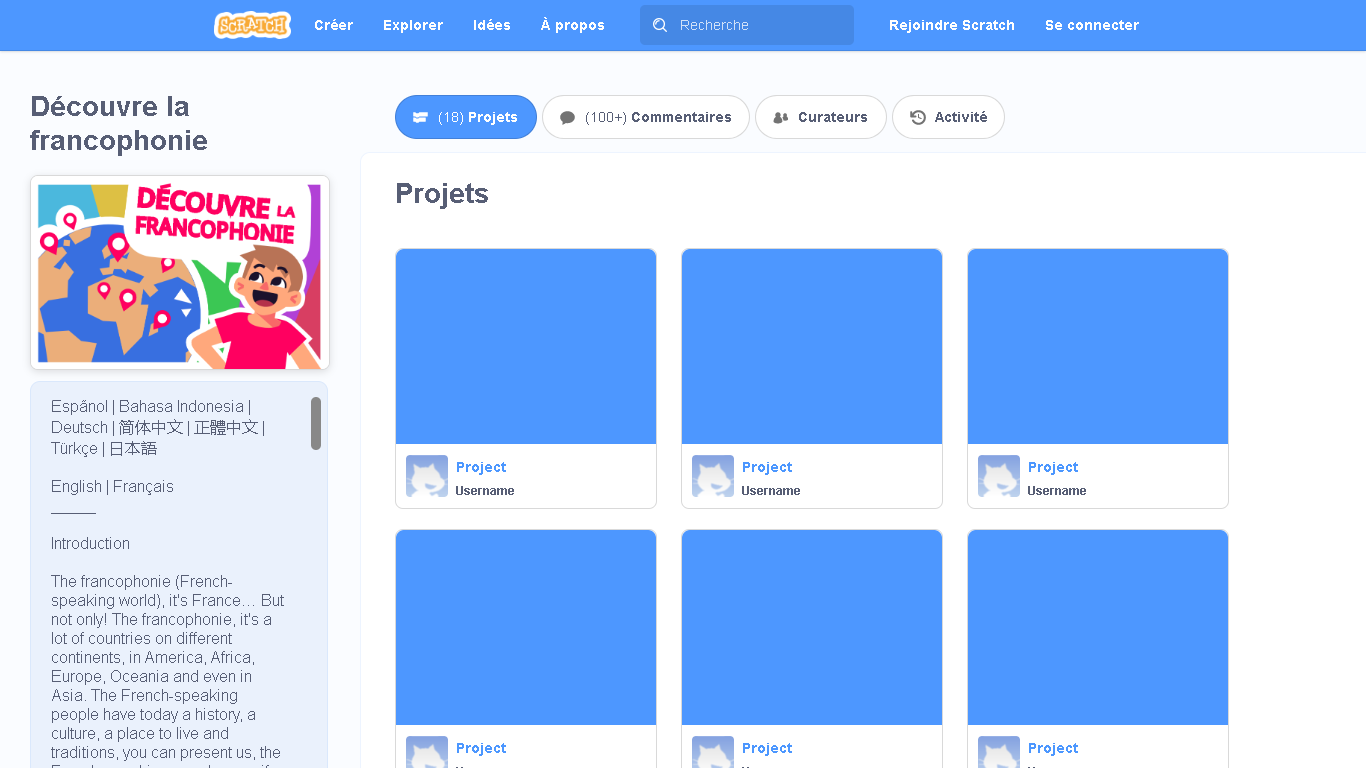Click the speech bubble icon on Commentaires tab
The image size is (1366, 768).
coord(567,117)
